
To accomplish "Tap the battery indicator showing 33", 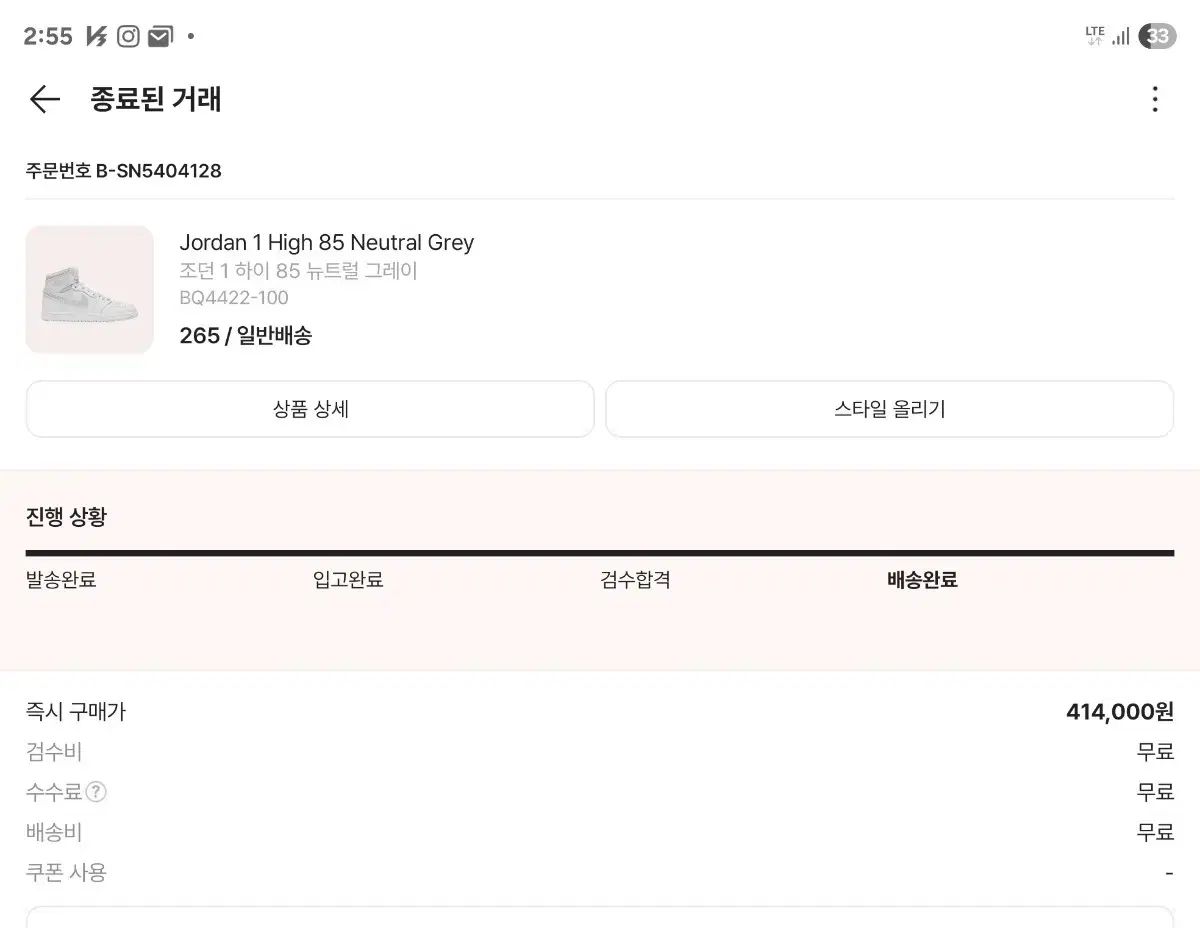I will point(1157,36).
